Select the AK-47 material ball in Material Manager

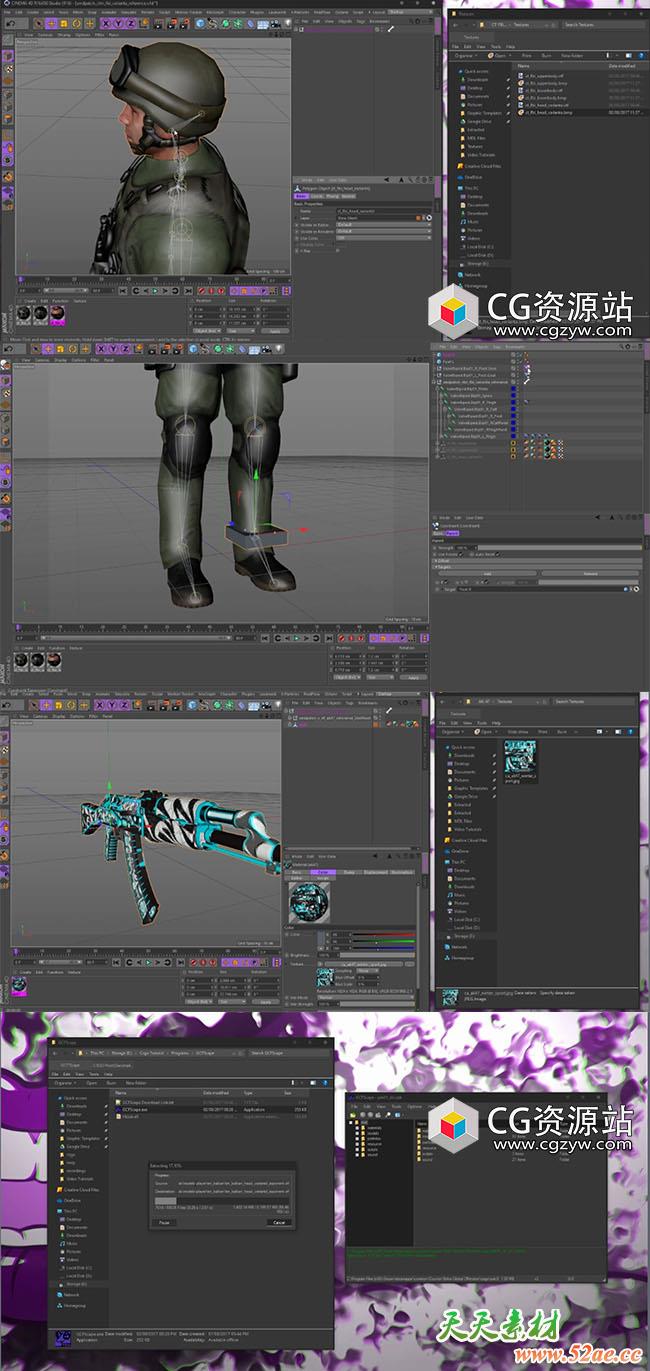(19, 985)
